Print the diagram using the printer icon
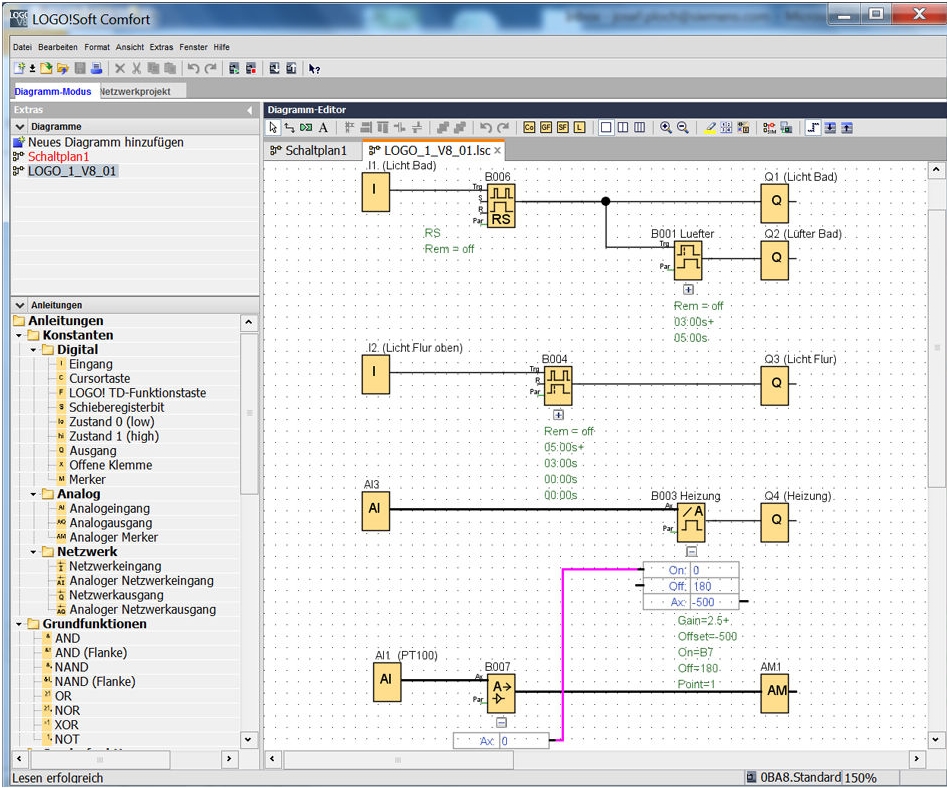This screenshot has width=947, height=788. click(x=96, y=68)
